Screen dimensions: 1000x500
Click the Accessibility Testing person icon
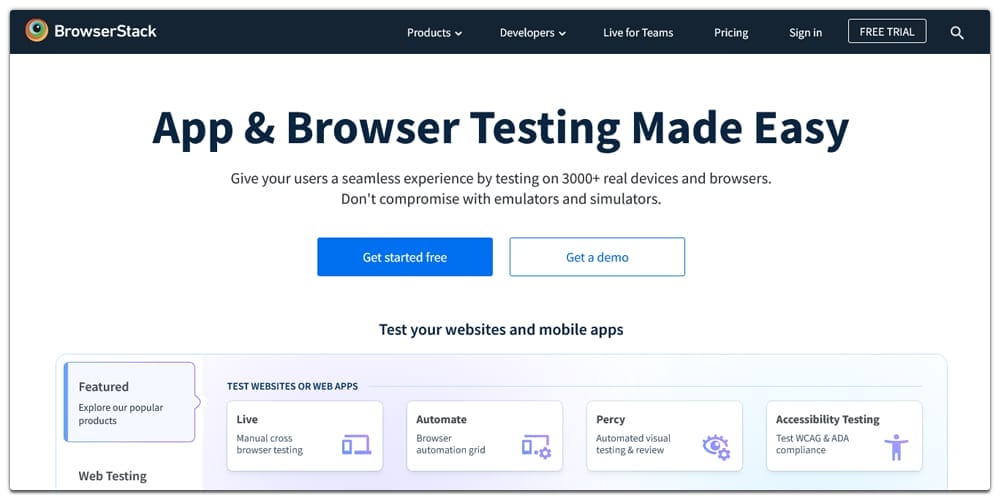[896, 447]
